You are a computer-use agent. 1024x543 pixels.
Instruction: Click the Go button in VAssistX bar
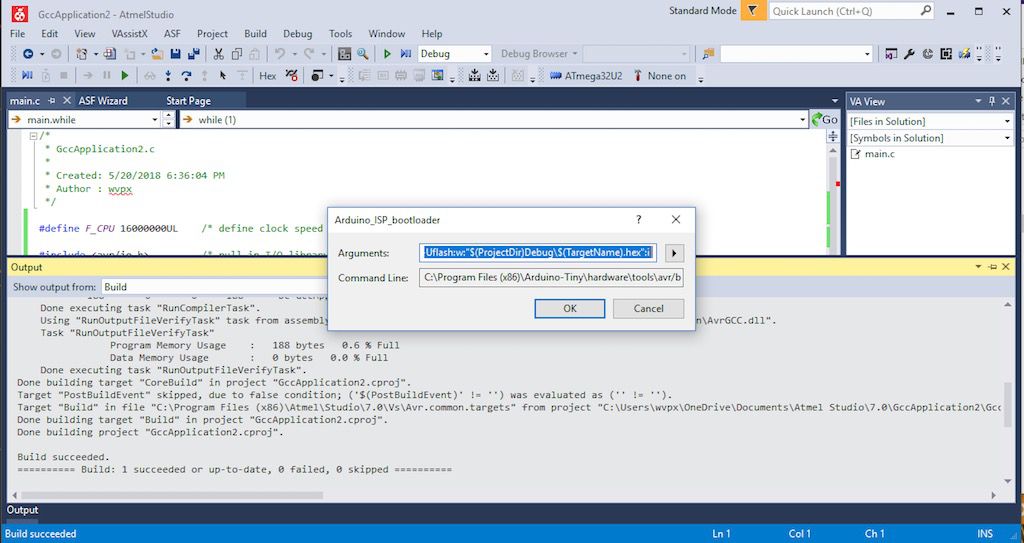pos(825,120)
